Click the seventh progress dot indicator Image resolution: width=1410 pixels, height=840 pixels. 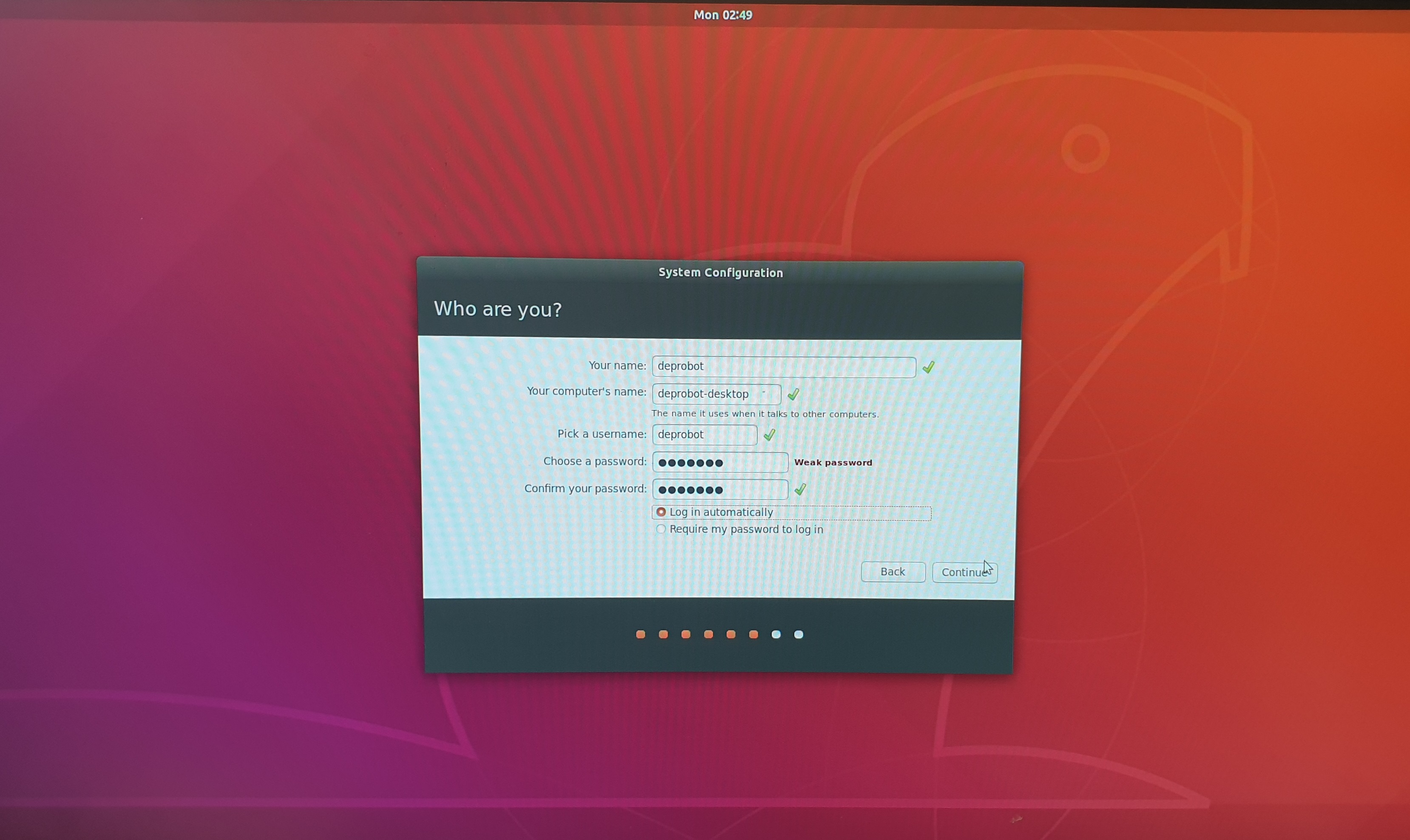coord(776,634)
